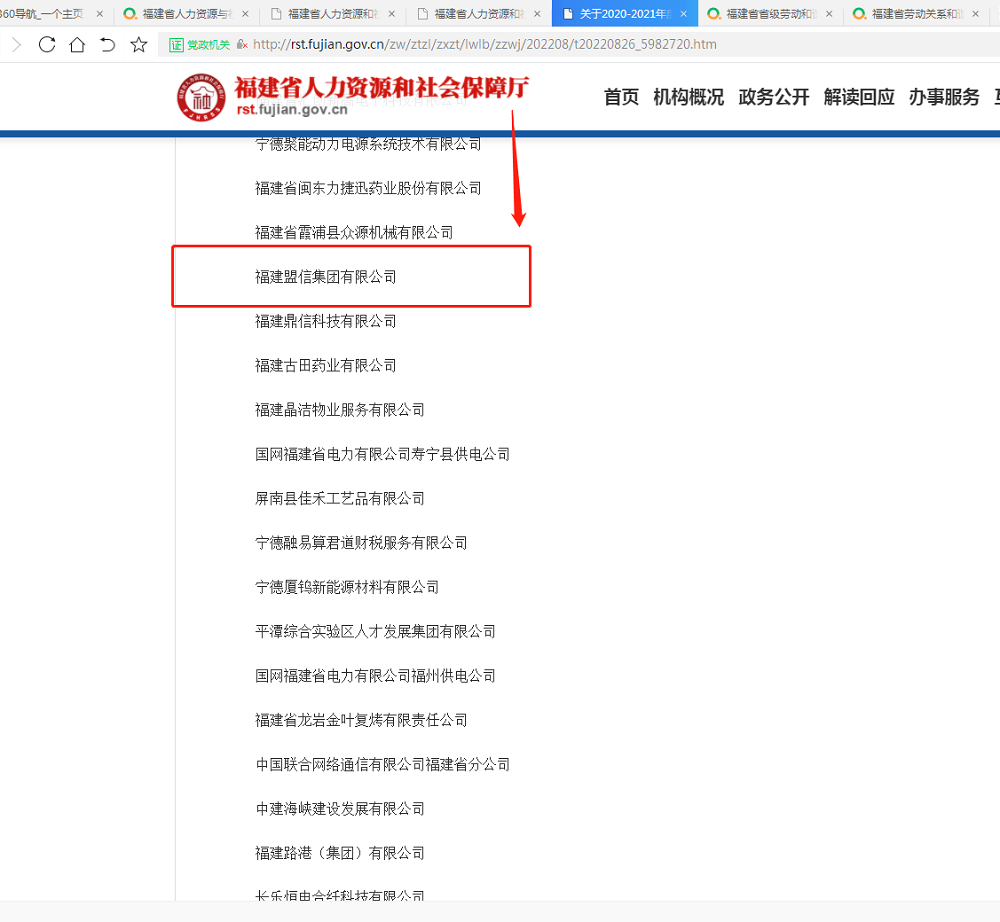Click the red emblem logo of the department

[x=202, y=98]
